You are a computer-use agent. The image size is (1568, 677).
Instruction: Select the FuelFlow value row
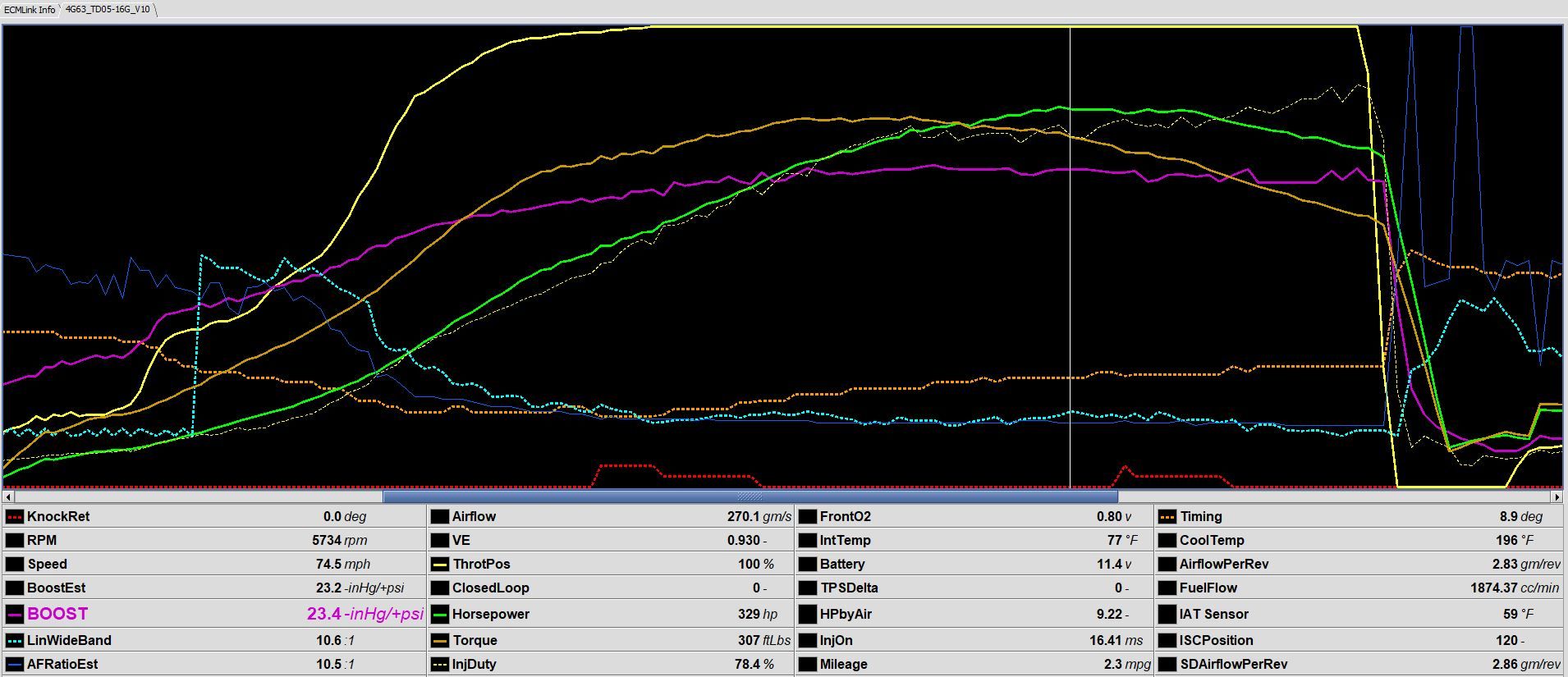[x=1359, y=588]
